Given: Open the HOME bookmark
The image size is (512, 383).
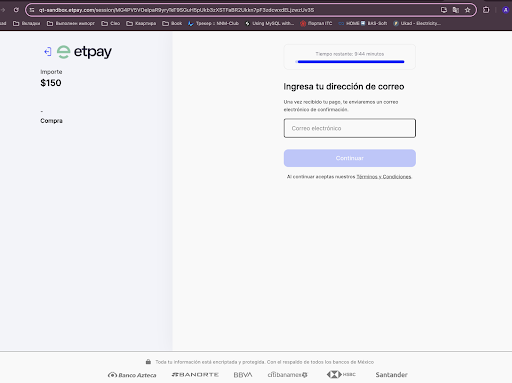Looking at the screenshot, I should pos(349,23).
